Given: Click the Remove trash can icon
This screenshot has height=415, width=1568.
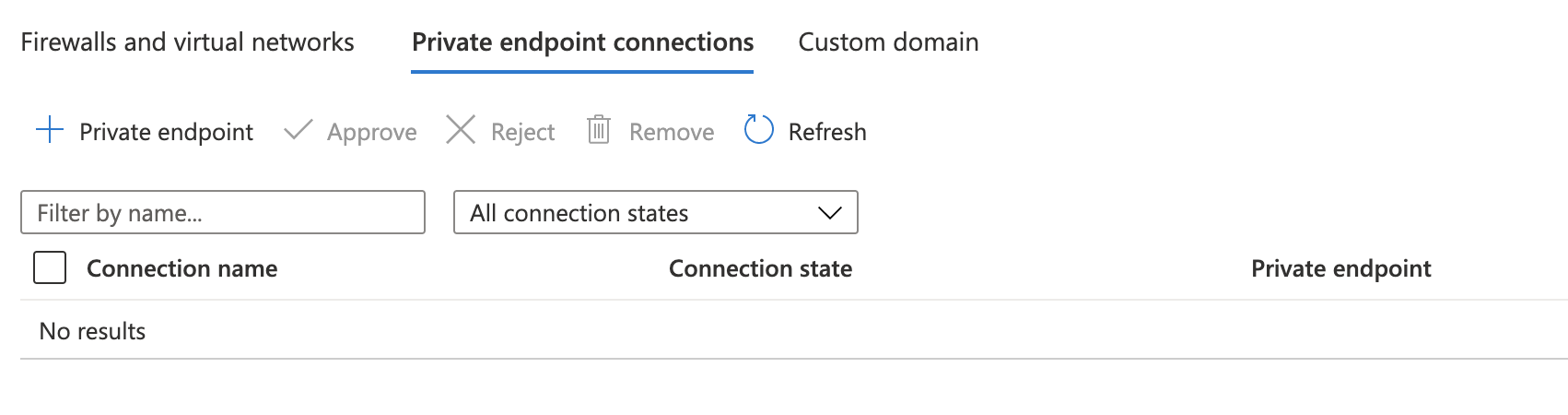Looking at the screenshot, I should pos(599,130).
